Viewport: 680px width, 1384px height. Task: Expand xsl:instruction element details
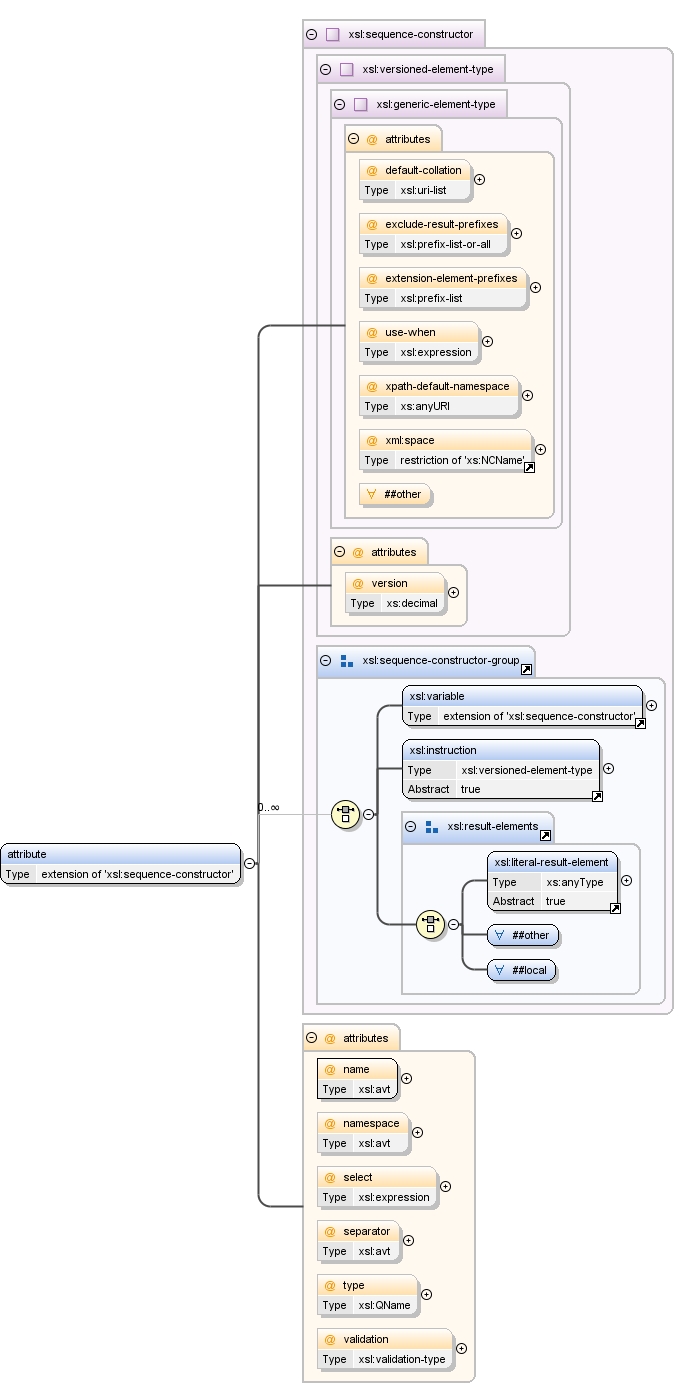[x=608, y=769]
